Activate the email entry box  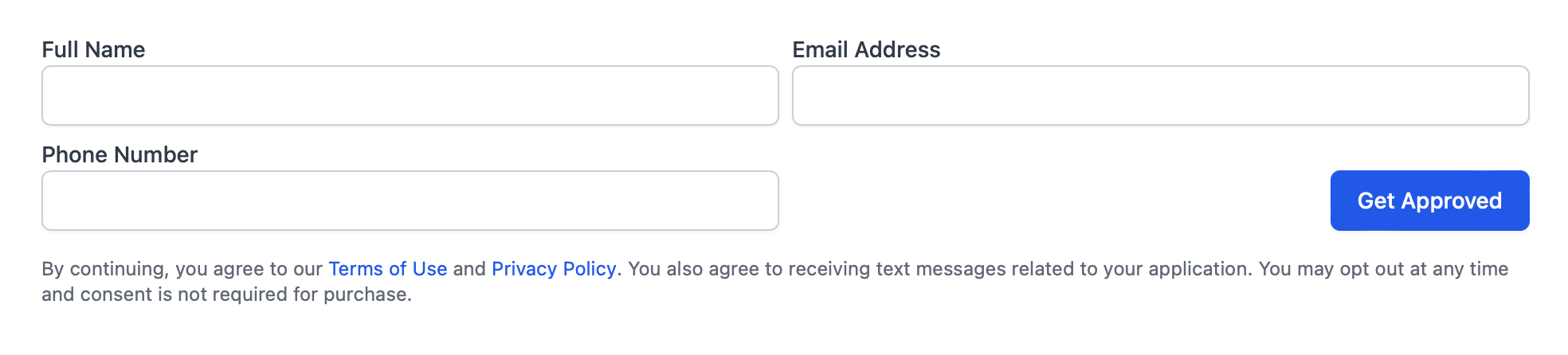coord(1160,96)
